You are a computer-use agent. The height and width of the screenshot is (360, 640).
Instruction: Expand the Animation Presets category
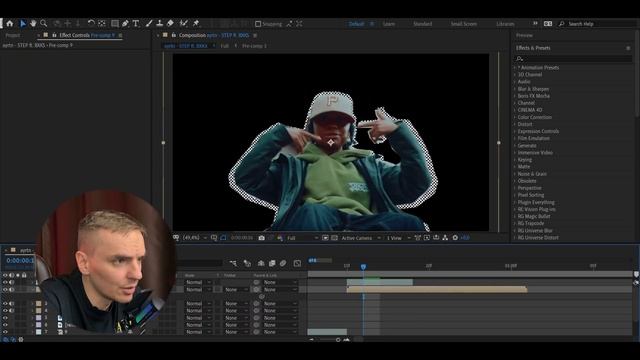515,68
